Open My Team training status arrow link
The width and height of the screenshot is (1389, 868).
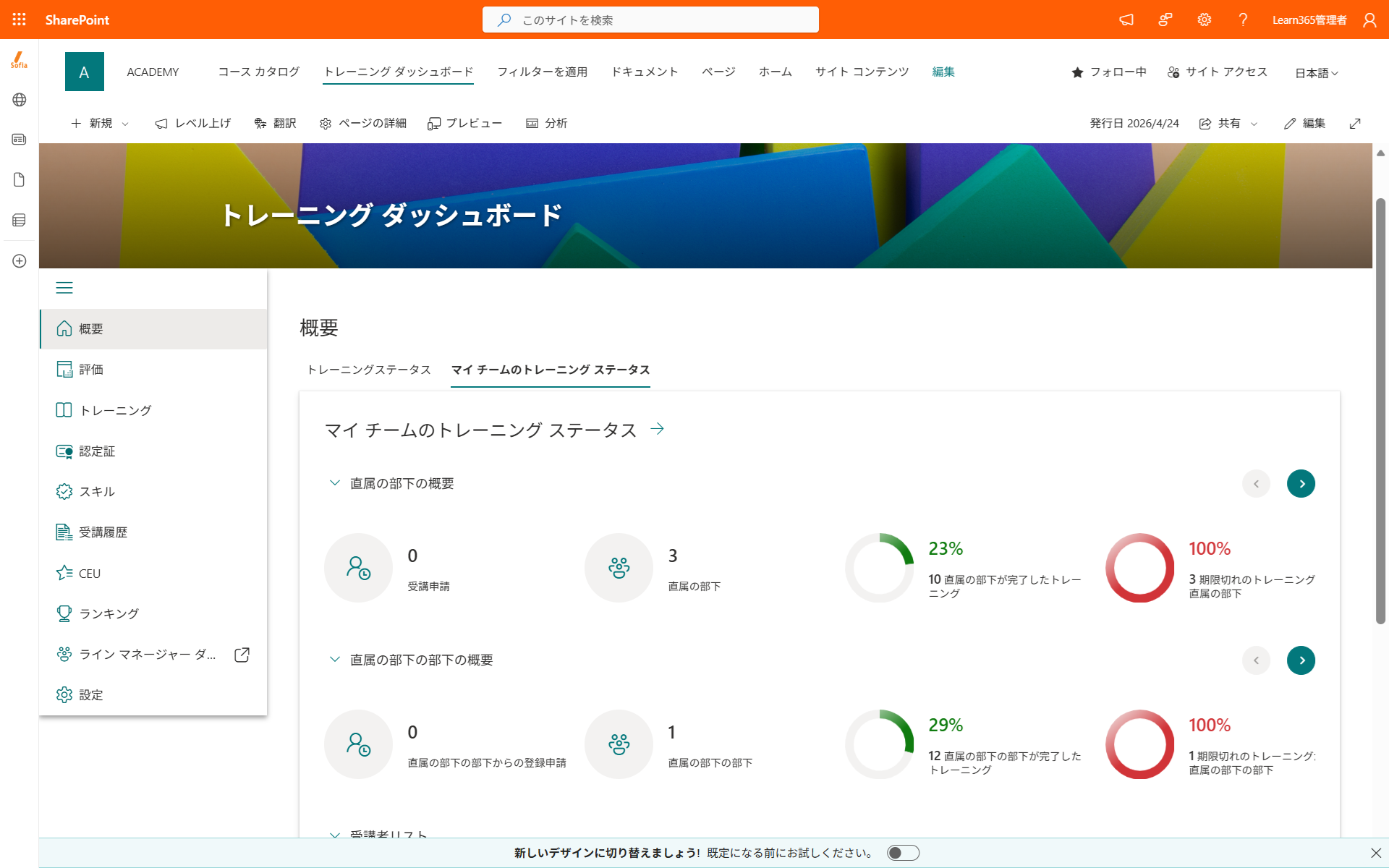tap(657, 429)
